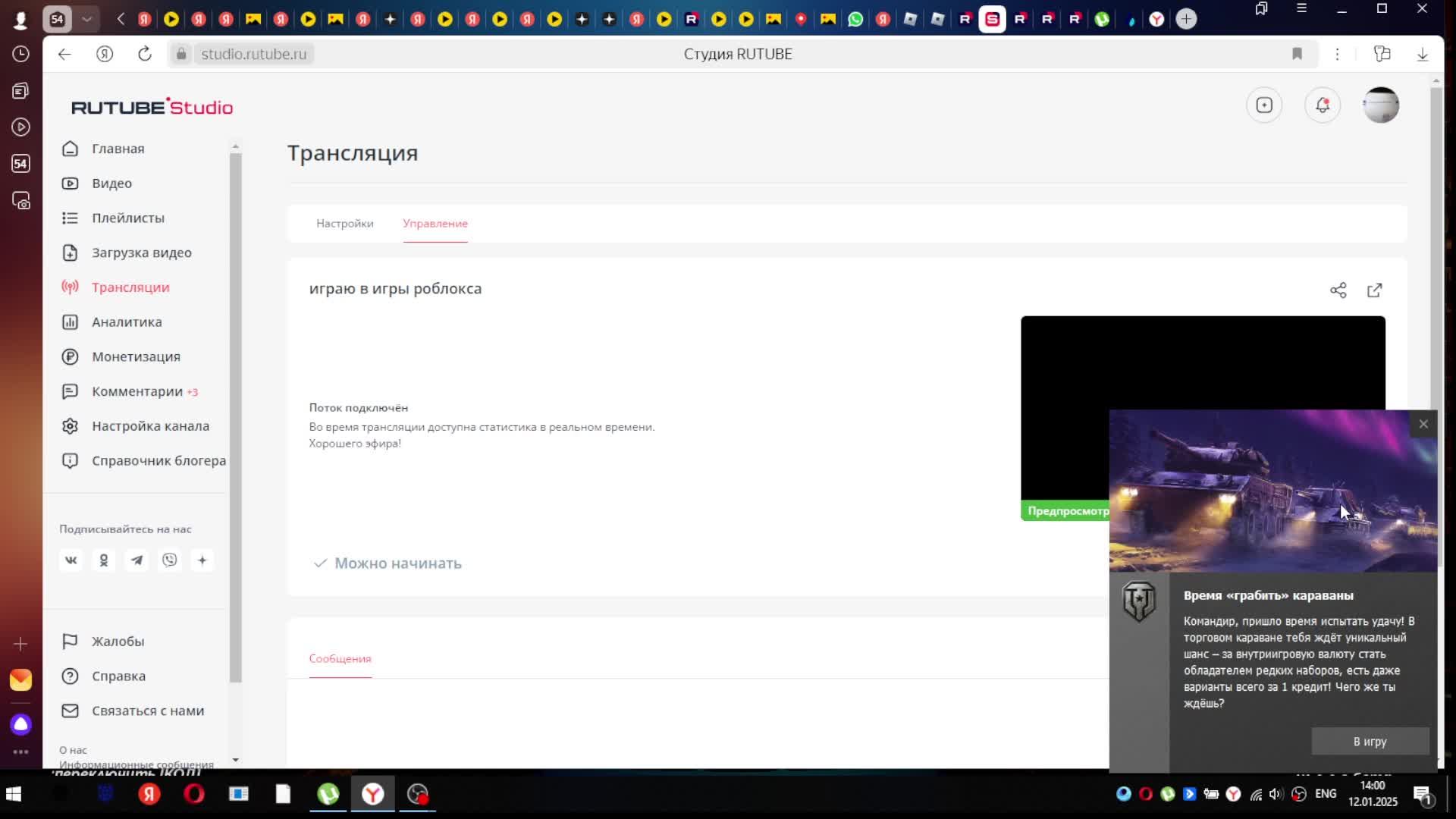Screen dimensions: 1456x819
Task: Open the stream in a new window icon
Action: pos(1374,290)
